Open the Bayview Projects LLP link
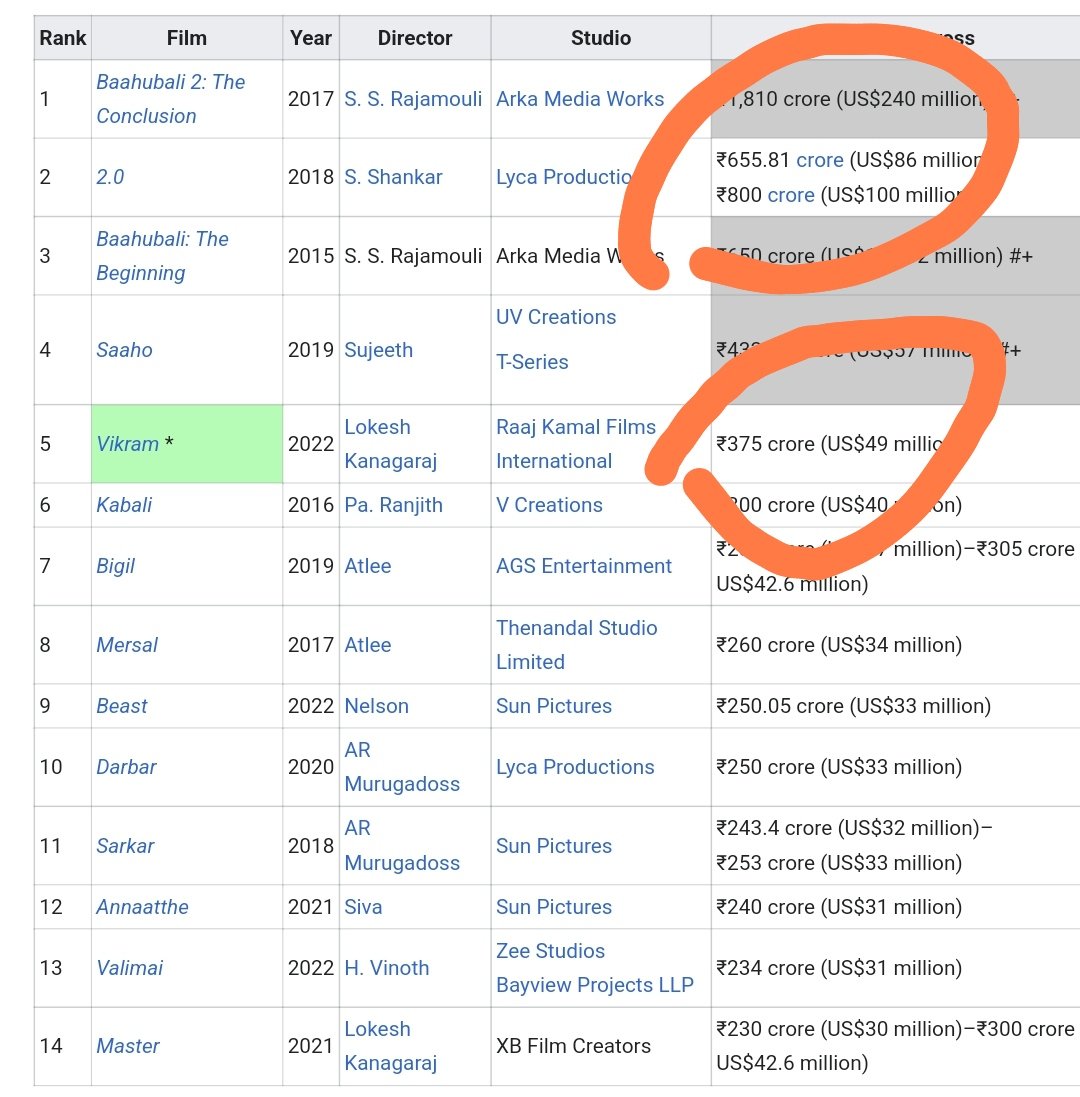The image size is (1080, 1097). click(x=595, y=984)
